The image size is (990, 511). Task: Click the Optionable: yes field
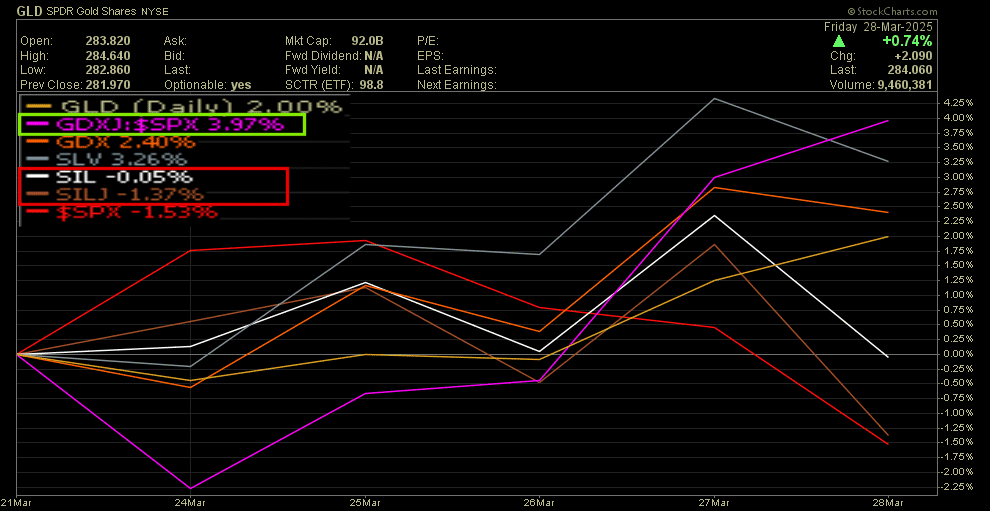[207, 85]
